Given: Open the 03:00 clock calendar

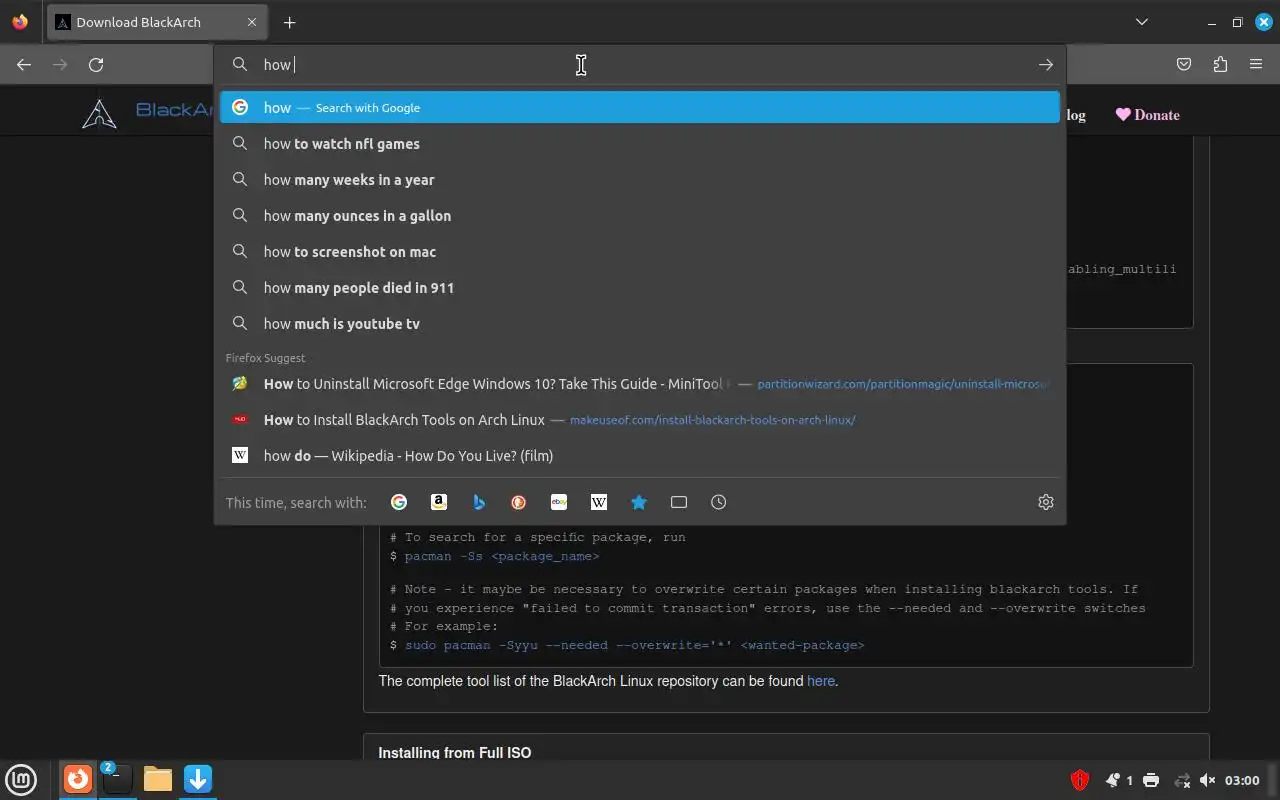Looking at the screenshot, I should (x=1242, y=780).
